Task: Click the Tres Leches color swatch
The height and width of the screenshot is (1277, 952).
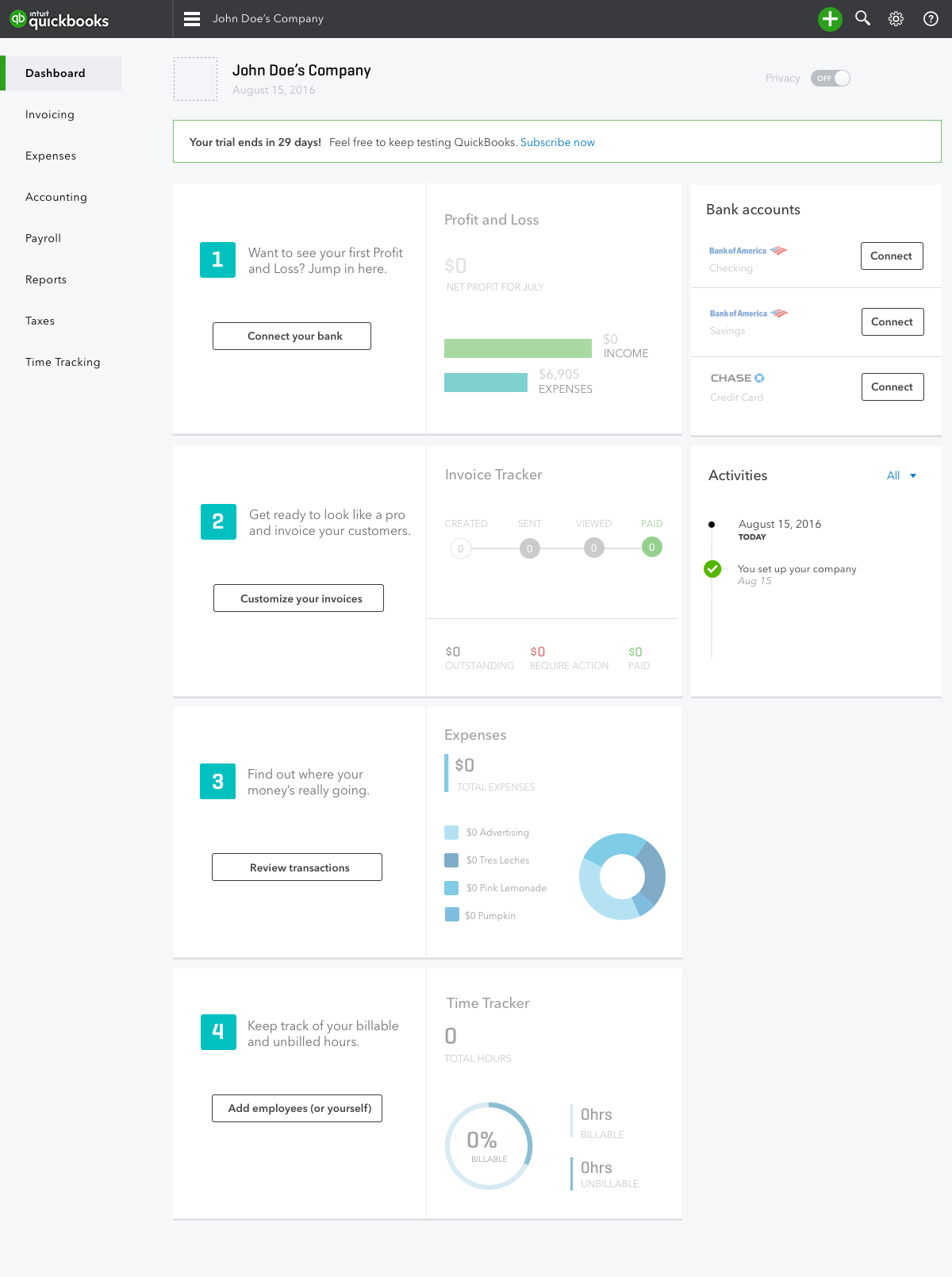Action: coord(451,860)
